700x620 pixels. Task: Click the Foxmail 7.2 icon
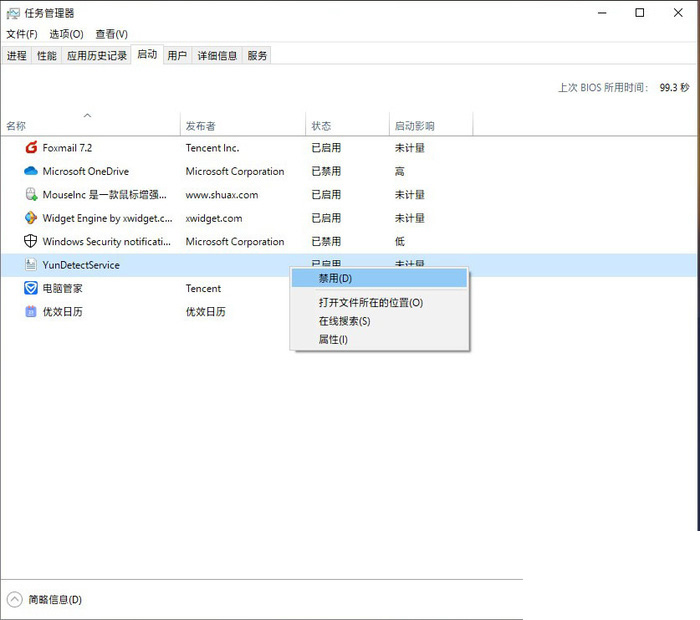tap(31, 148)
